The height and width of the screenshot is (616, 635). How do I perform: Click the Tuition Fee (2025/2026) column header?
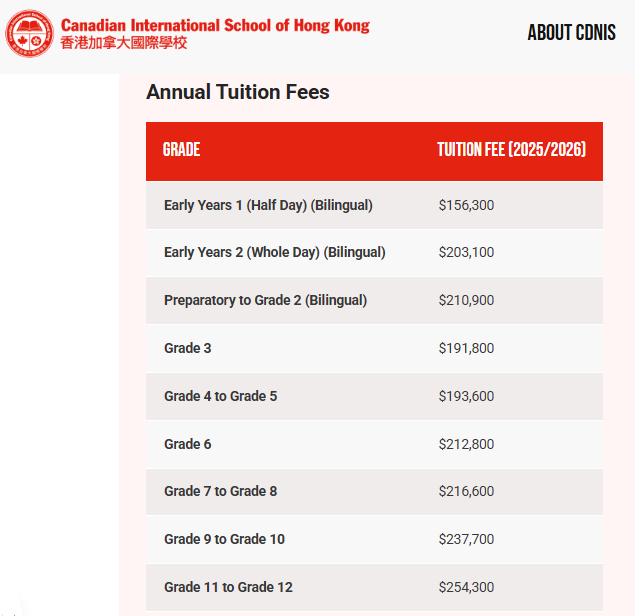pos(511,150)
